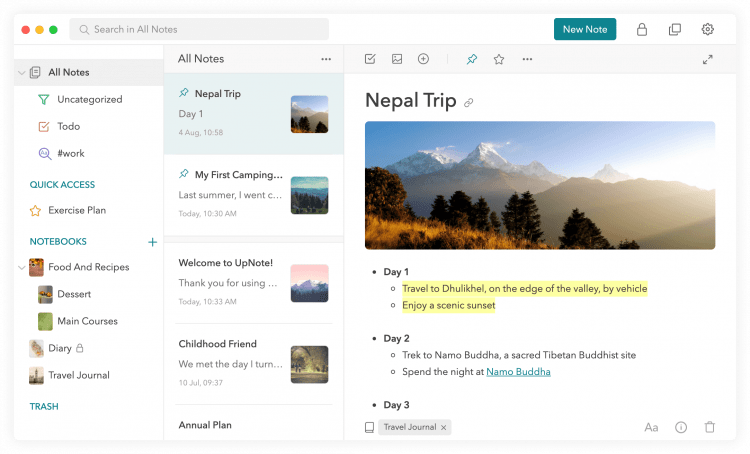Collapse the All Notes chevron in sidebar
750x454 pixels.
(22, 73)
